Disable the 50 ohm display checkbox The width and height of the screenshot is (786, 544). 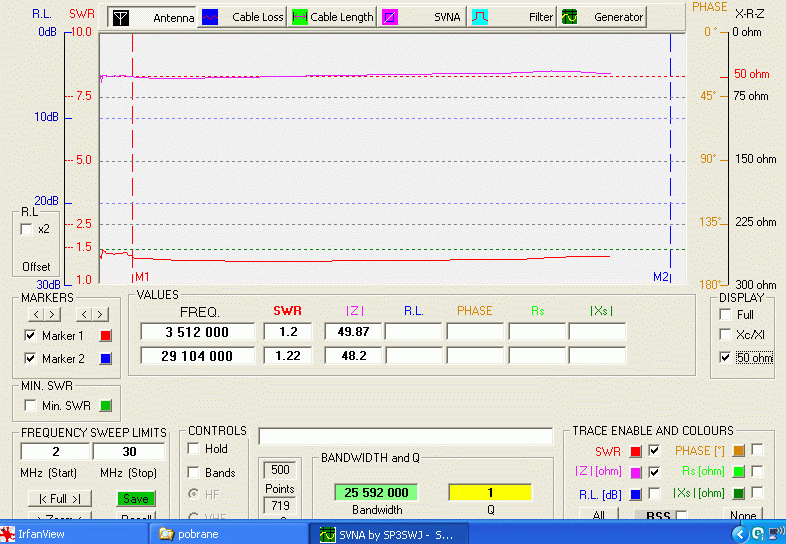point(725,357)
